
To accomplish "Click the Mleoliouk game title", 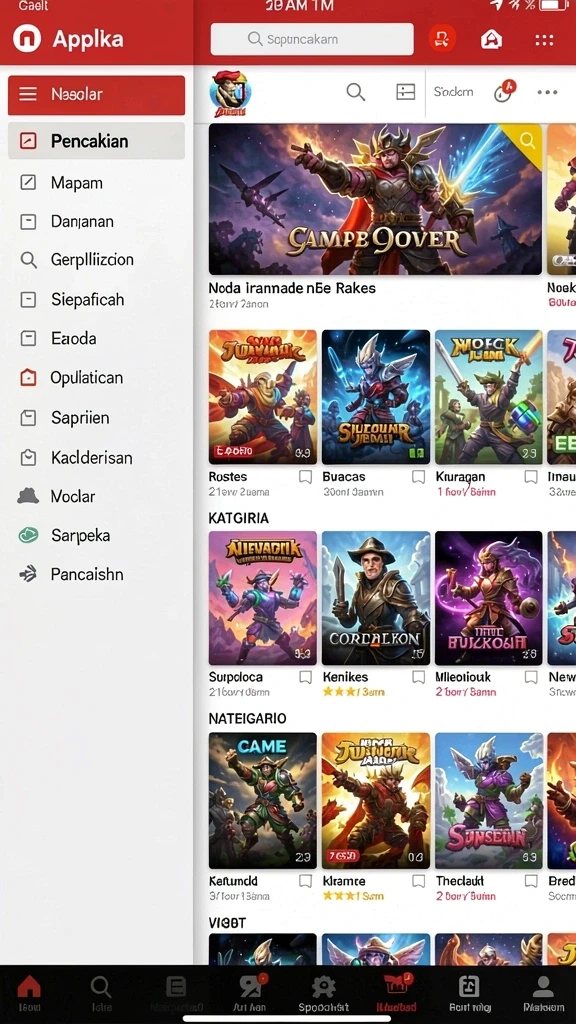I will pyautogui.click(x=463, y=677).
